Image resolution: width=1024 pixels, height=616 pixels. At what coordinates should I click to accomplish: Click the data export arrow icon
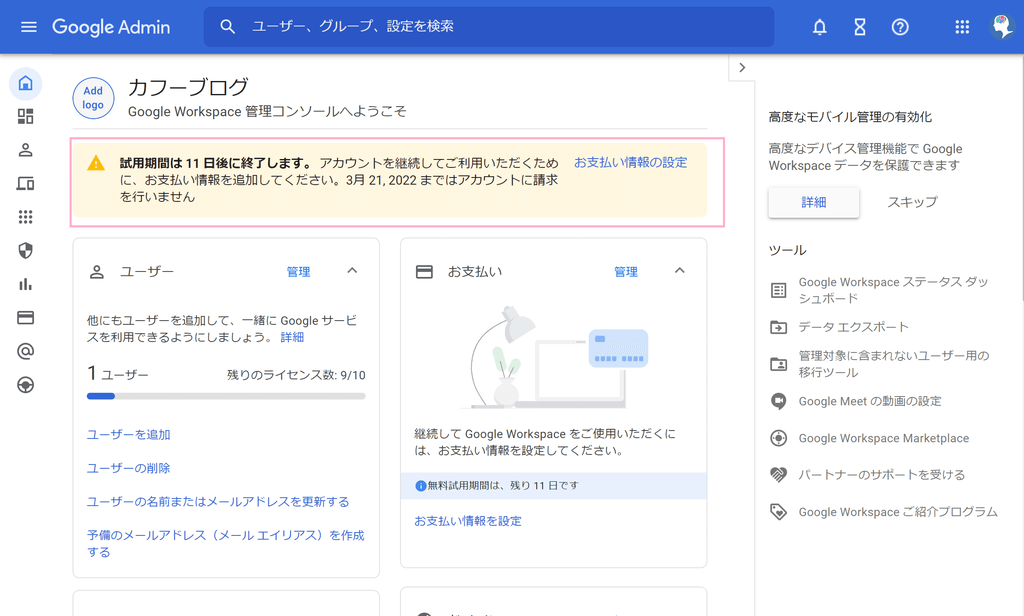click(778, 327)
